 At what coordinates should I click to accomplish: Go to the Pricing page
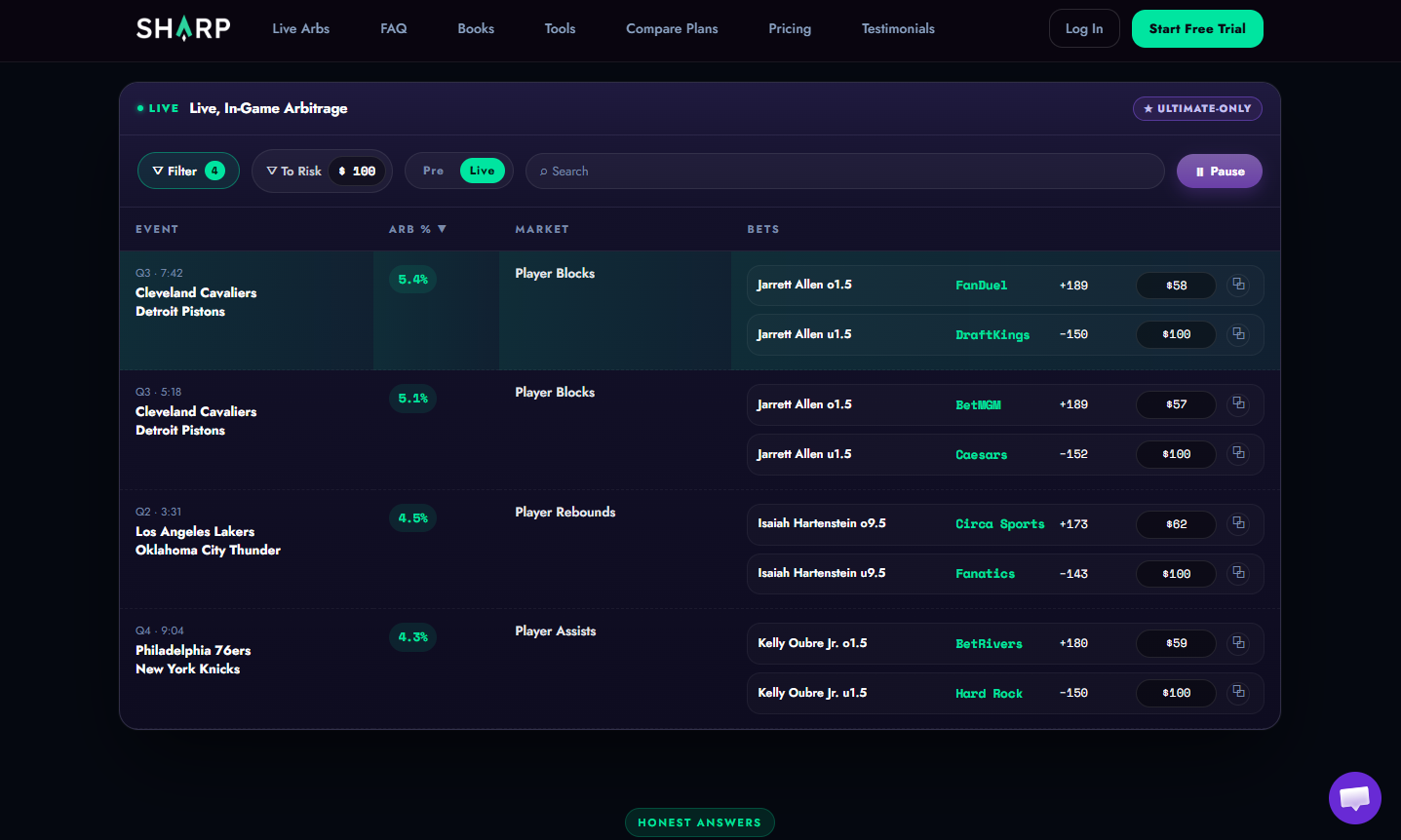click(x=790, y=28)
